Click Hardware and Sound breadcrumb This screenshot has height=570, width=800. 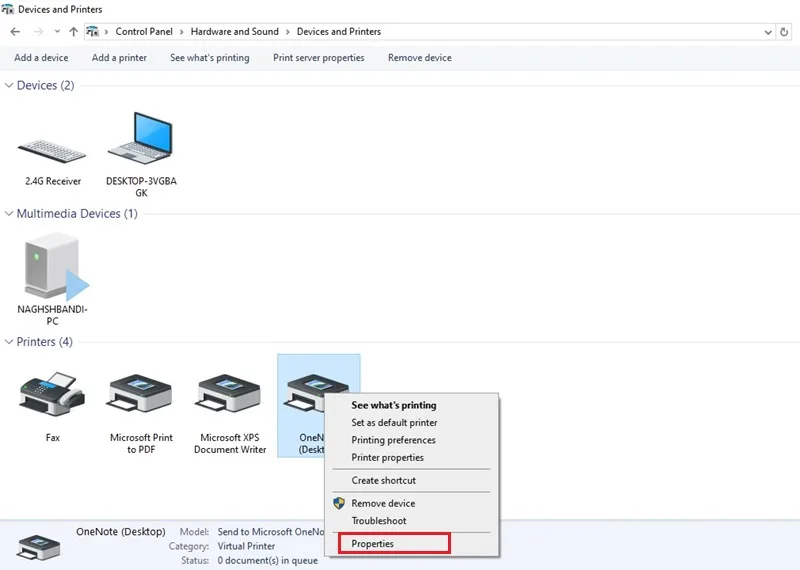235,32
